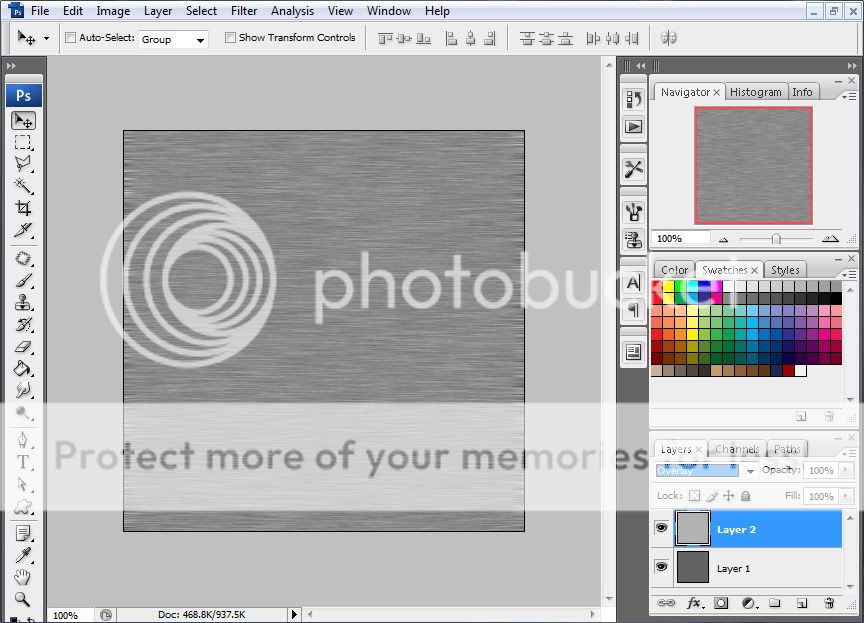Open the Paragraph panel icon
The height and width of the screenshot is (623, 864).
634,310
